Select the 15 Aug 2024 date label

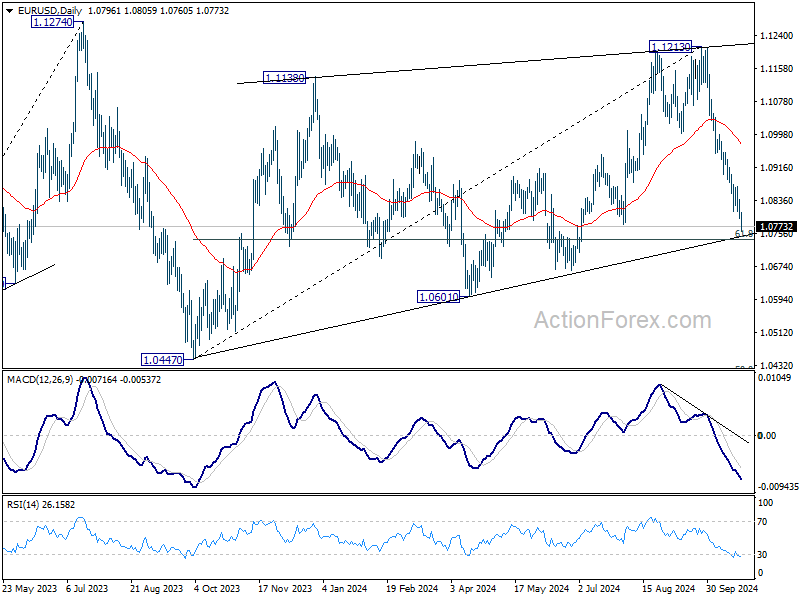click(668, 588)
